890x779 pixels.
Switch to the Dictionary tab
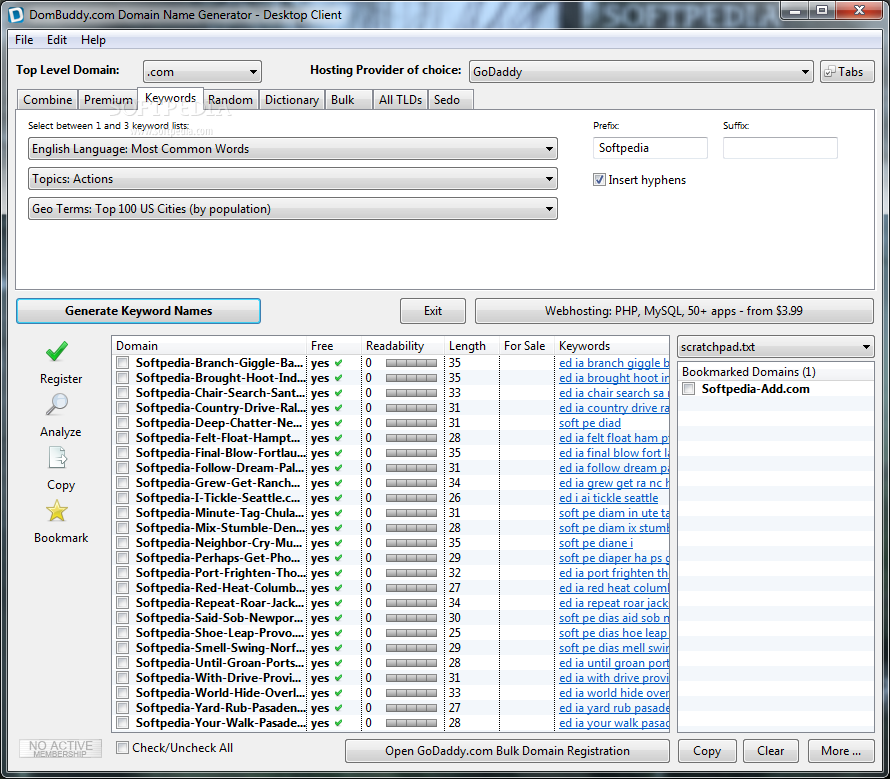[292, 100]
